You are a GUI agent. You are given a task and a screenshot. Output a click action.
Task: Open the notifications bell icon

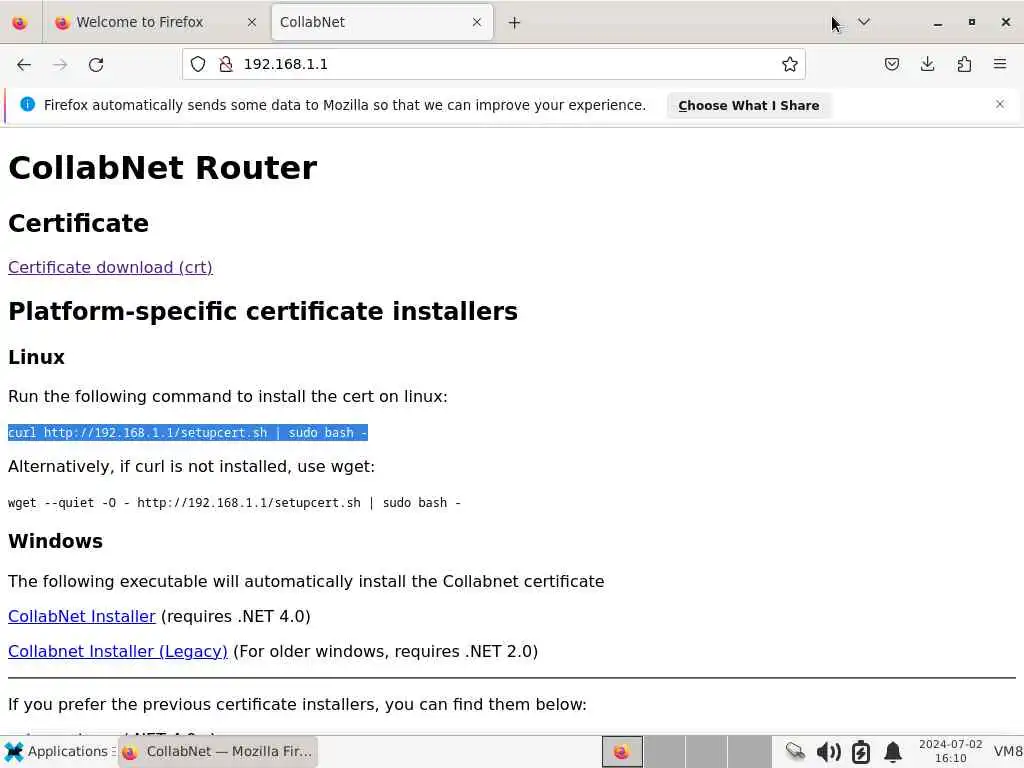click(x=893, y=752)
